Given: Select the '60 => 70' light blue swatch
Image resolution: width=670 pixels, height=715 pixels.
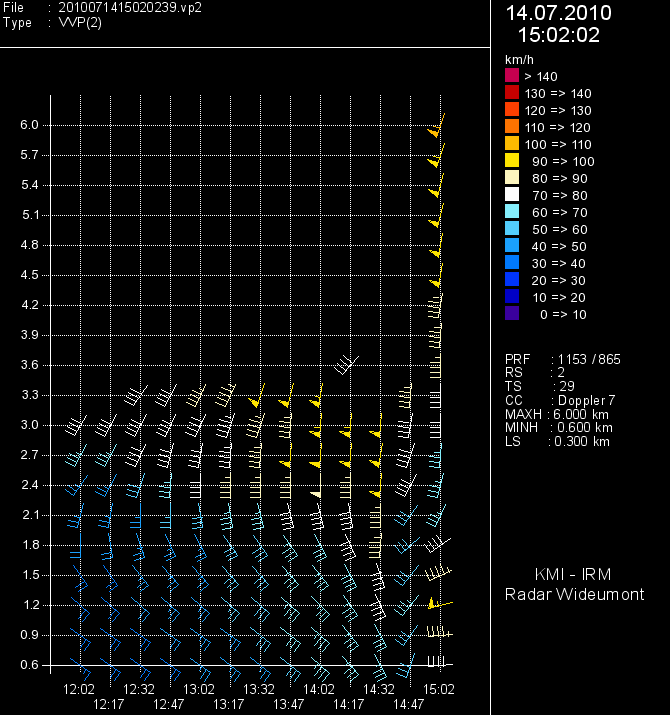Looking at the screenshot, I should coord(512,212).
